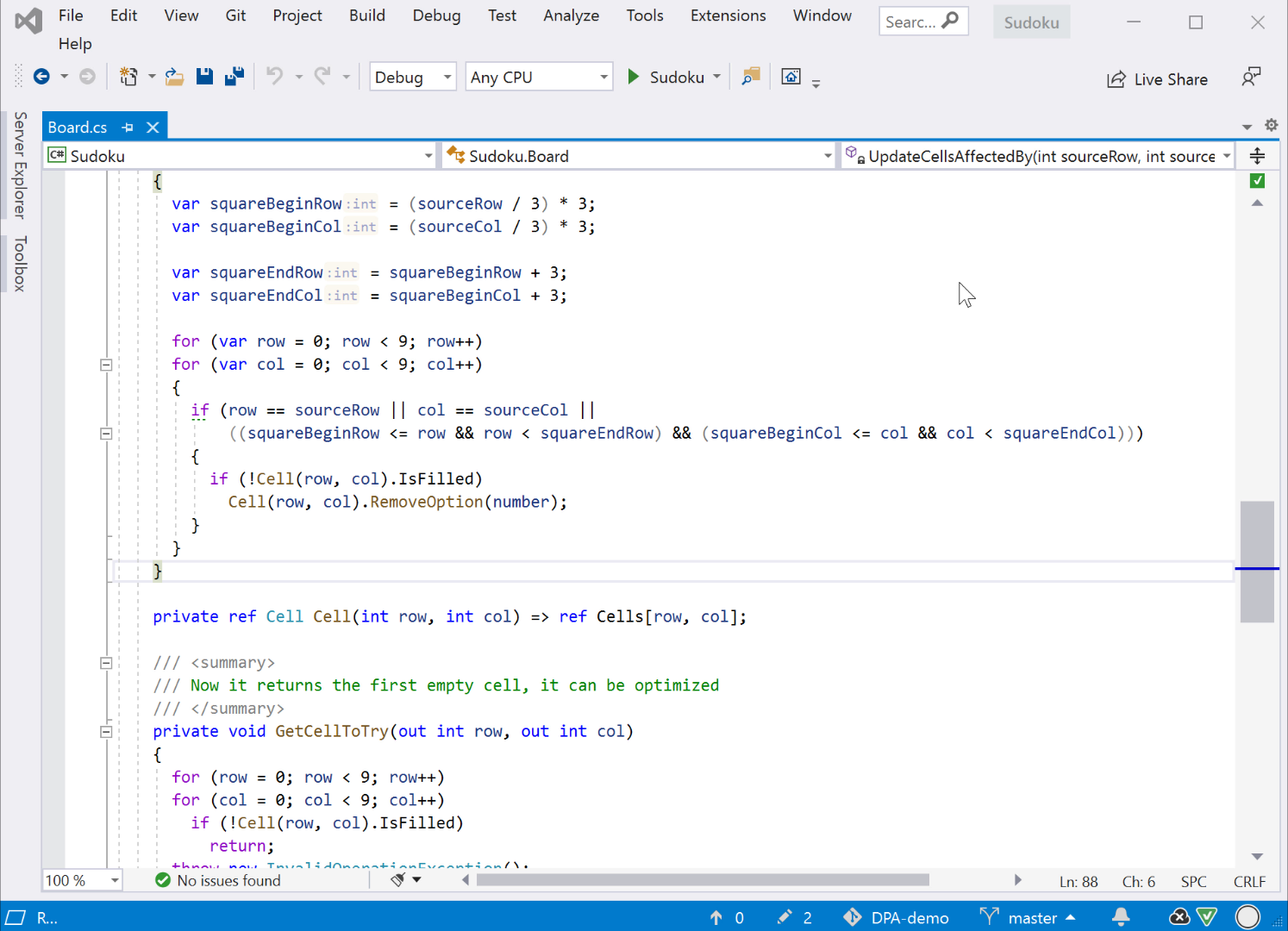Click the pending changes pencil indicator

click(x=794, y=917)
